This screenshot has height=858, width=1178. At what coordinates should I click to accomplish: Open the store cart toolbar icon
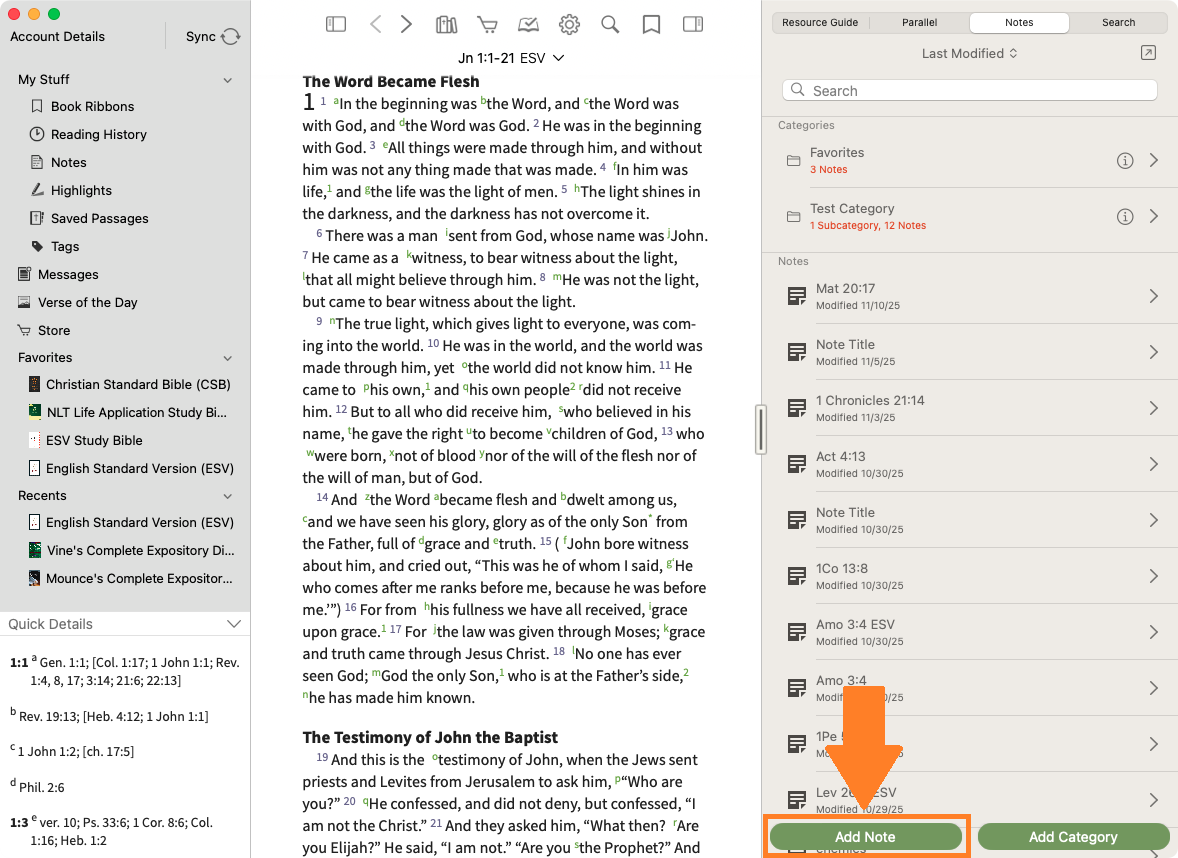click(487, 24)
